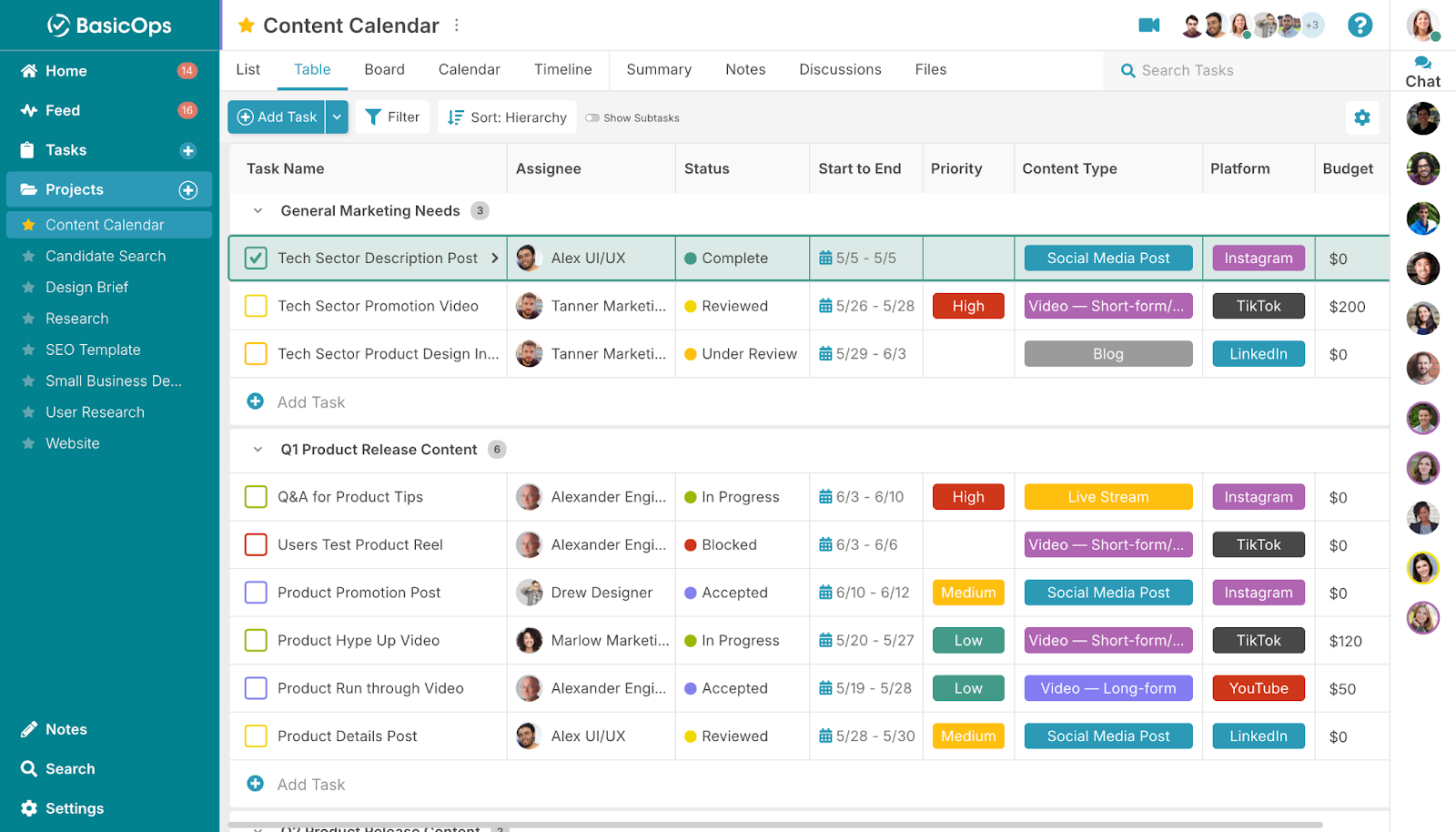
Task: Open the Chat panel on the right
Action: coord(1422,69)
